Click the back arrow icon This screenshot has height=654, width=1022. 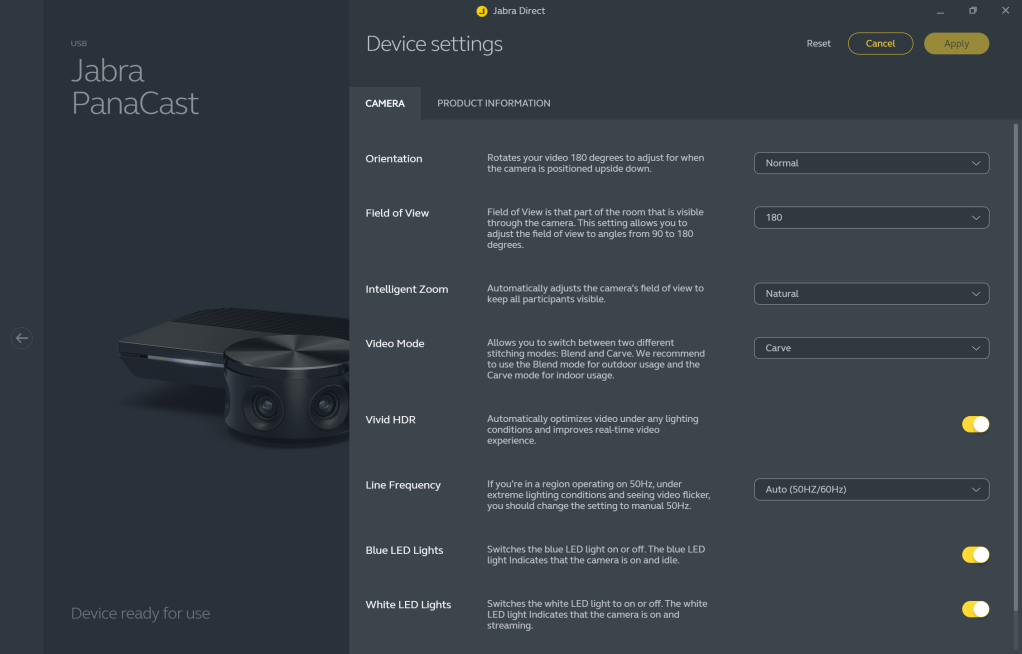coord(22,338)
